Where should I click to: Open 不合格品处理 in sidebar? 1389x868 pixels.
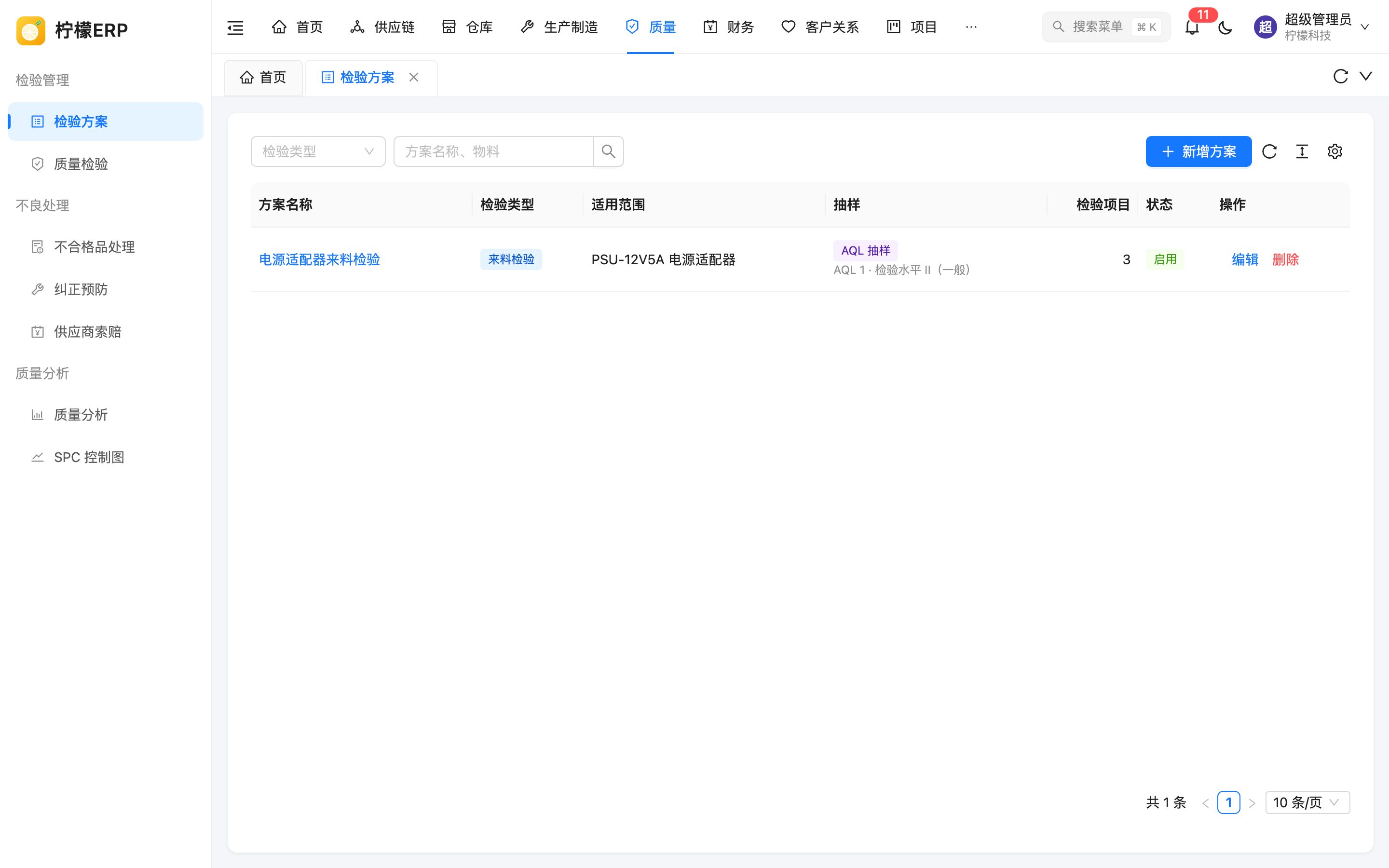click(106, 247)
